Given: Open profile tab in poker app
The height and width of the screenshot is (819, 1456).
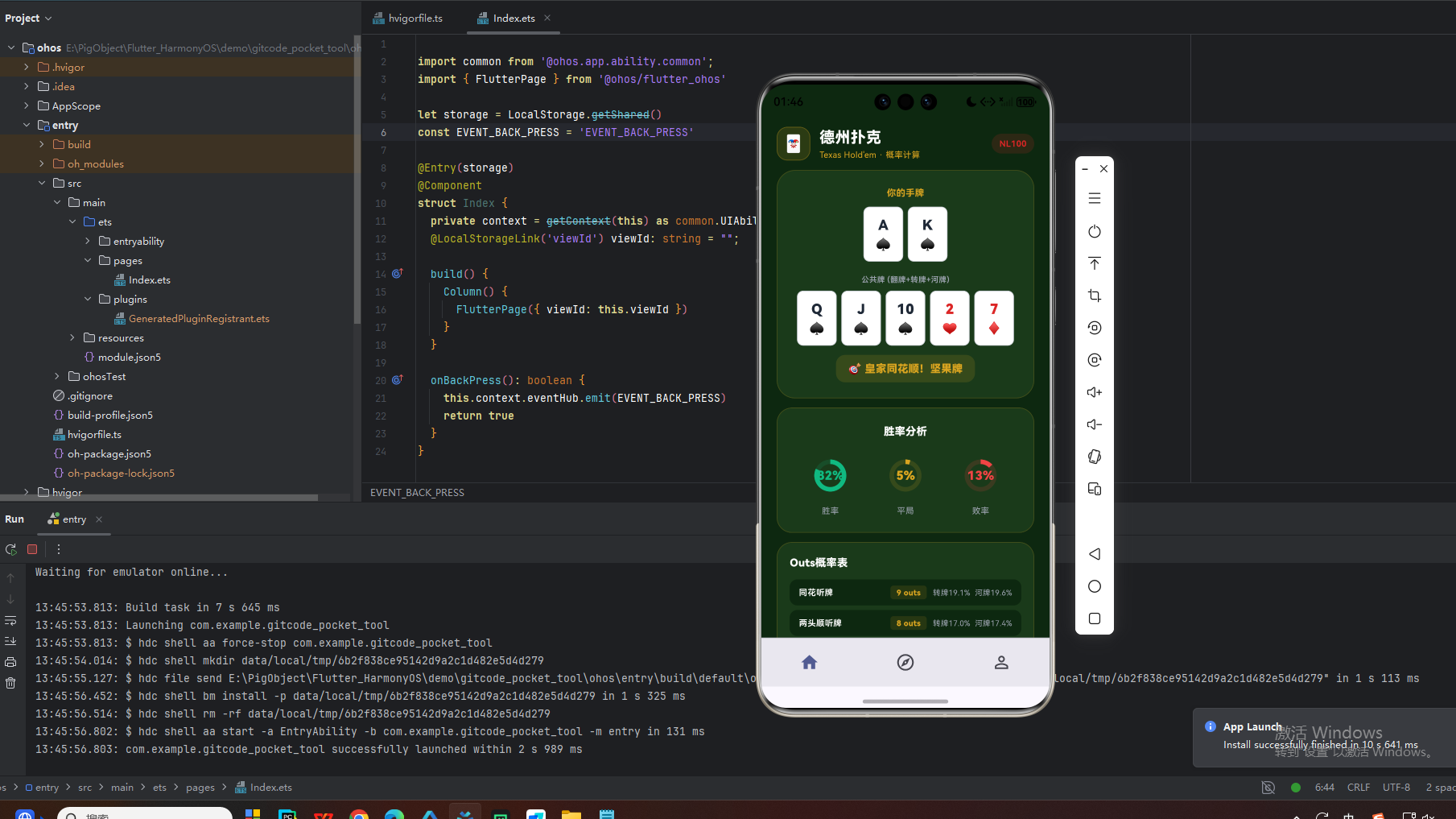Looking at the screenshot, I should point(1001,662).
